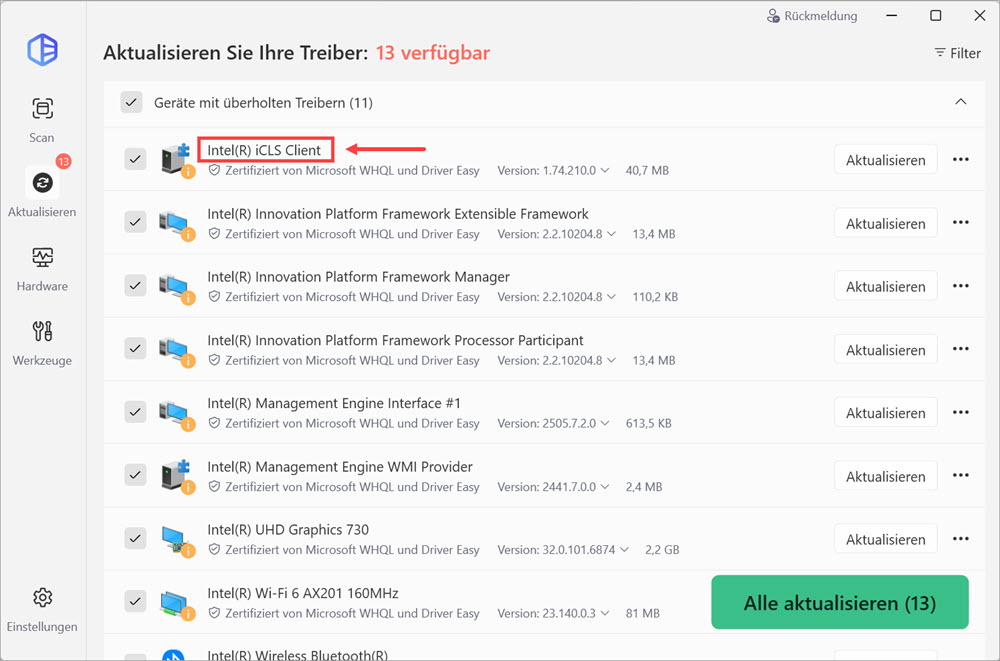Viewport: 1000px width, 661px height.
Task: Open the Einstellungen page
Action: [42, 609]
